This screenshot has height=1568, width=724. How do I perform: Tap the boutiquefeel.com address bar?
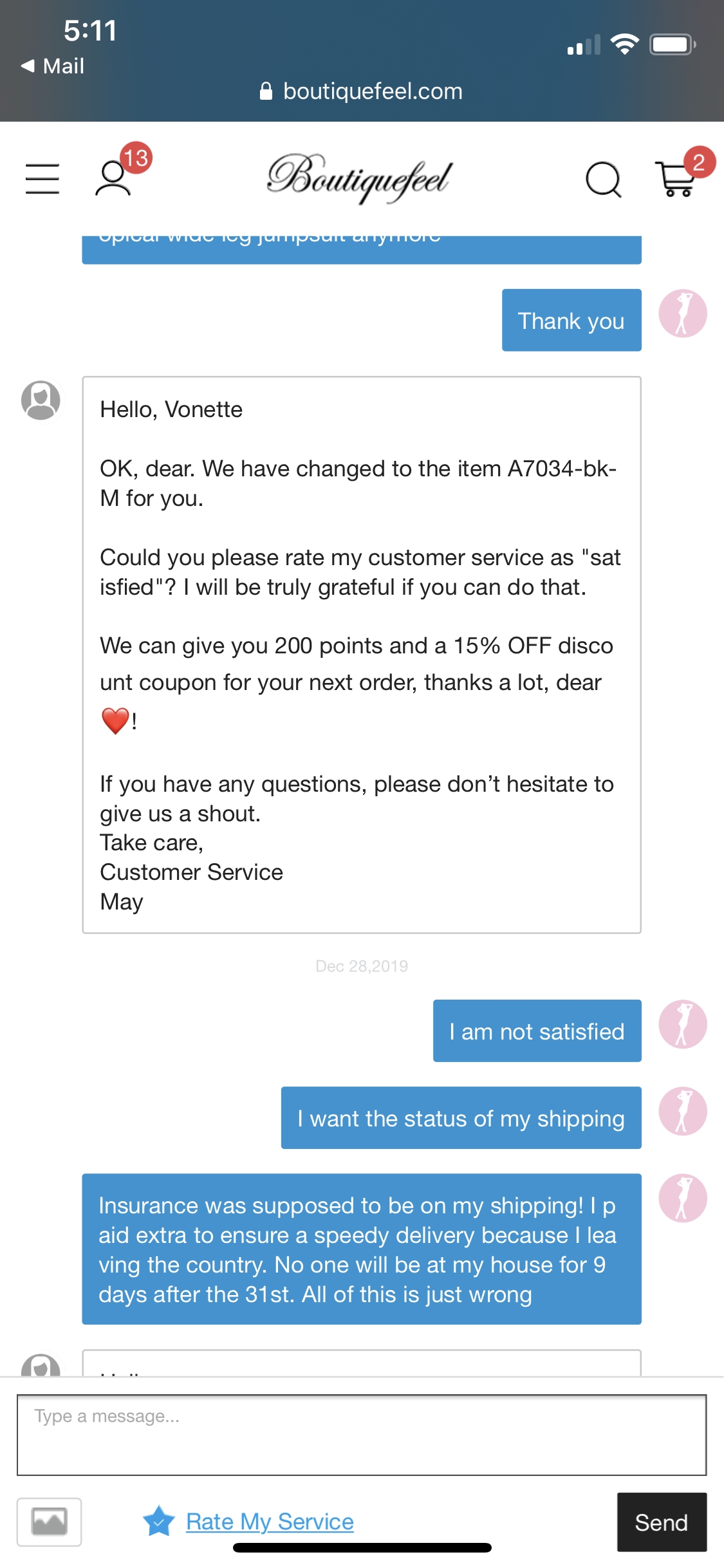click(362, 91)
